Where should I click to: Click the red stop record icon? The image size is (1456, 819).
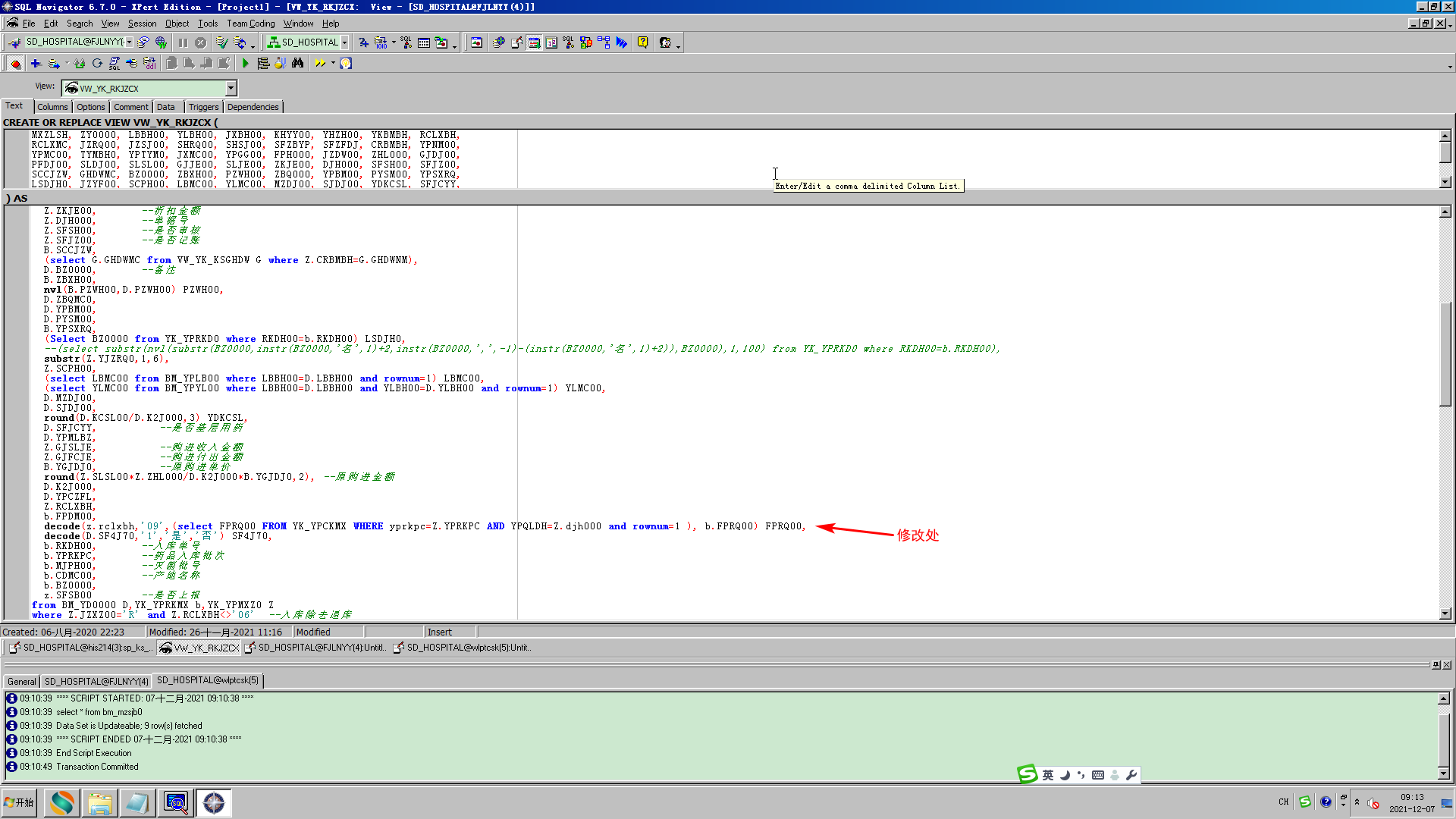click(x=15, y=64)
